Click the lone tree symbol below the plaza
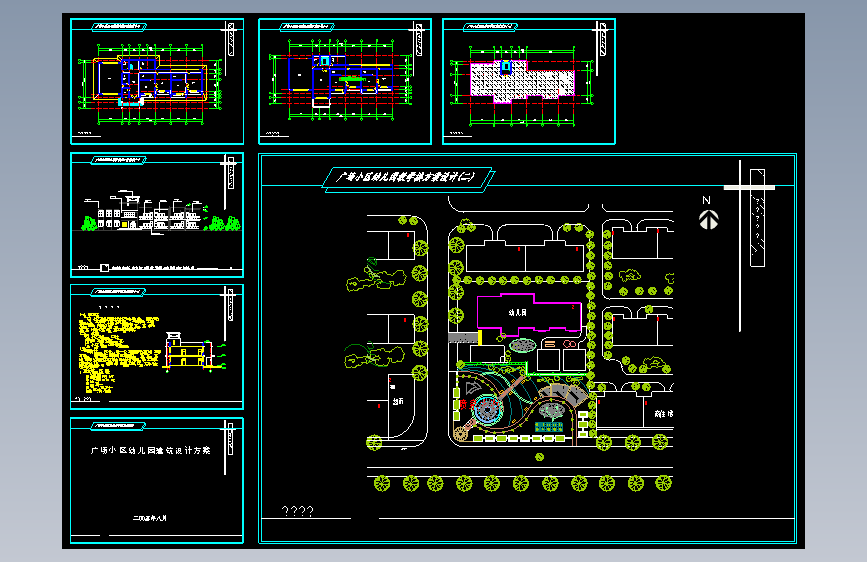867x562 pixels. (540, 457)
